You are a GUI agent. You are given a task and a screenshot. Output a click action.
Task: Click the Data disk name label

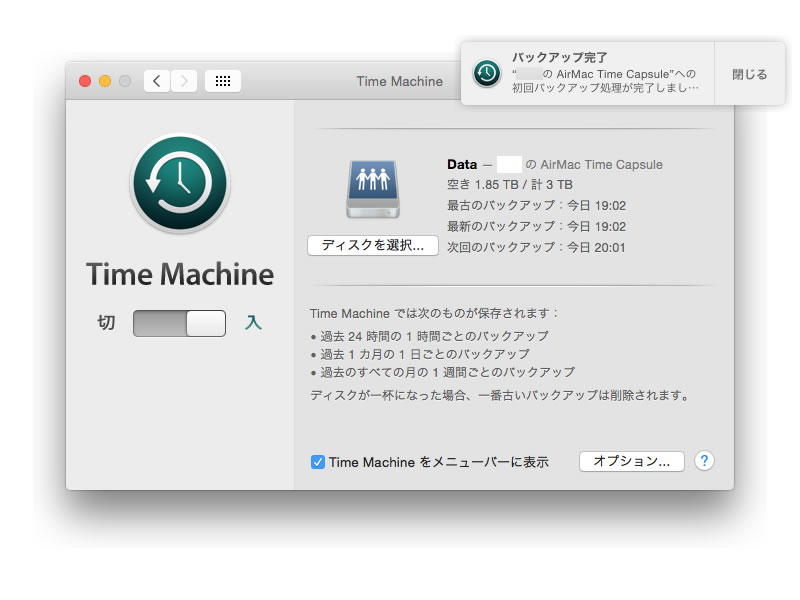click(x=462, y=164)
